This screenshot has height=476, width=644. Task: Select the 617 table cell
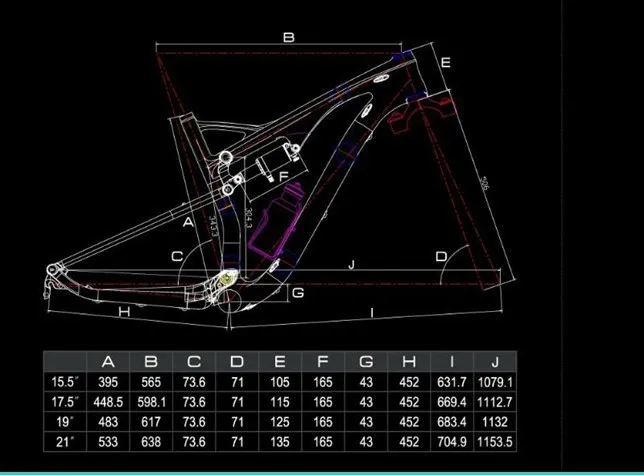point(151,422)
